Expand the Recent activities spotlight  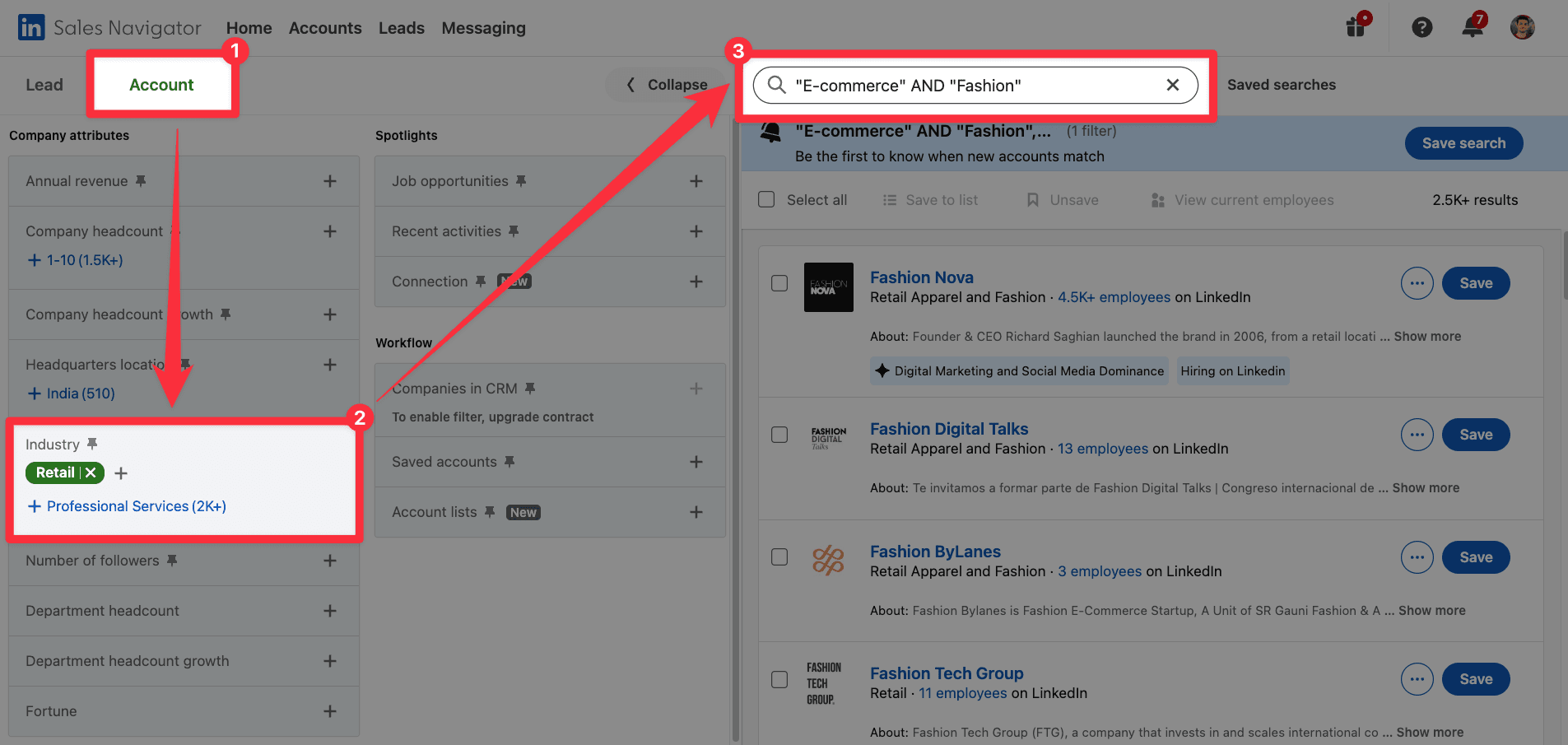click(696, 231)
